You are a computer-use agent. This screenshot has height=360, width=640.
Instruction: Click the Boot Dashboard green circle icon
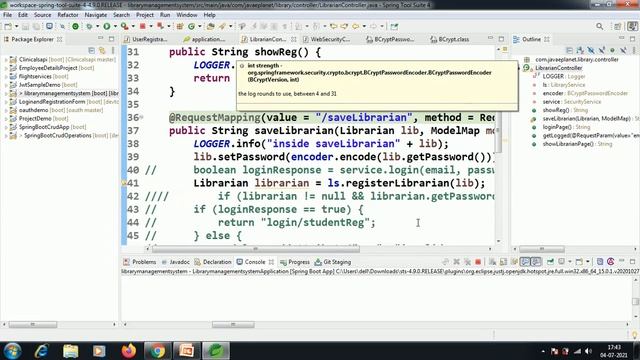coord(76,27)
